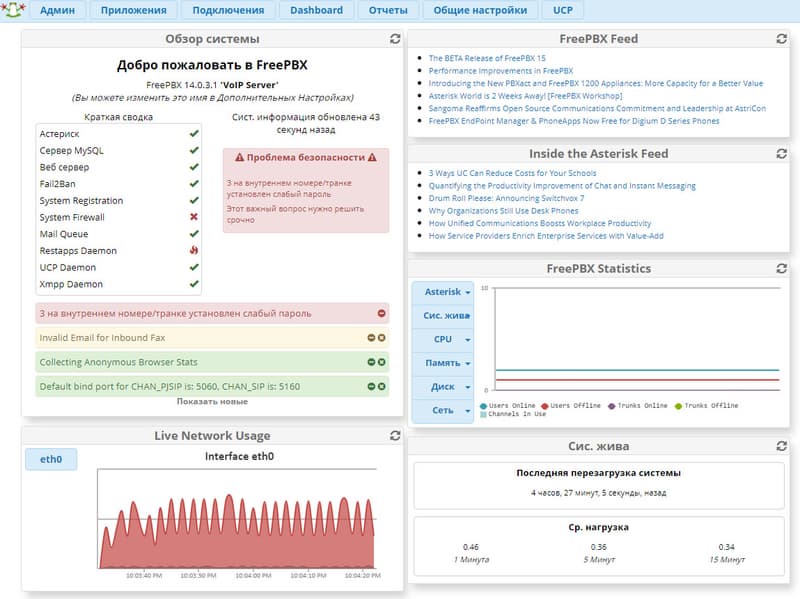Click the Проблема безопасности alert box
Image resolution: width=800 pixels, height=599 pixels.
[x=306, y=191]
